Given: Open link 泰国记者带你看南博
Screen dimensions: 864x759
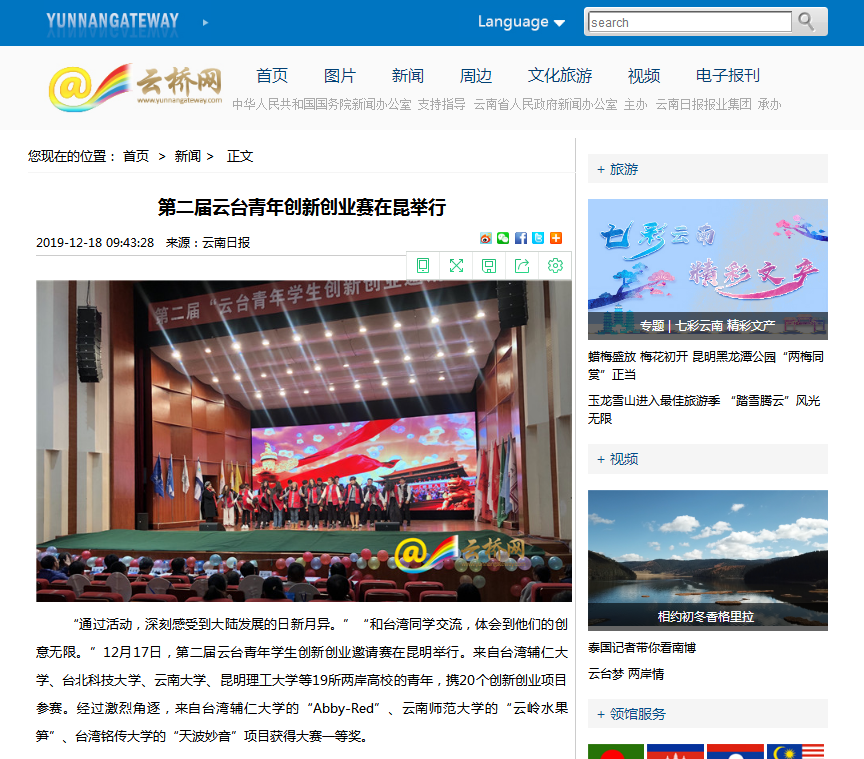Looking at the screenshot, I should (642, 648).
